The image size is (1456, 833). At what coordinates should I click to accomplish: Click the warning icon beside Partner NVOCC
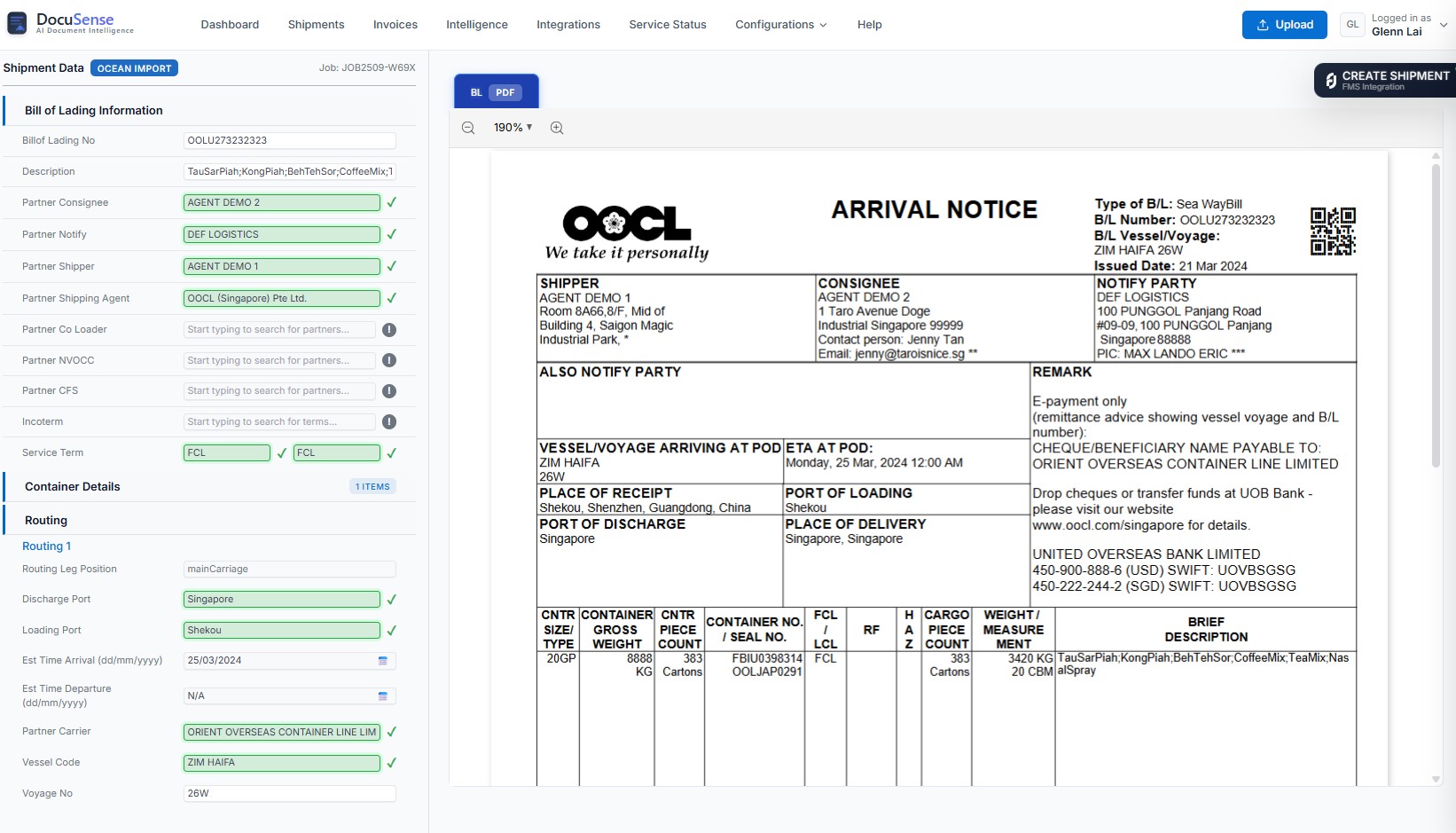click(389, 360)
